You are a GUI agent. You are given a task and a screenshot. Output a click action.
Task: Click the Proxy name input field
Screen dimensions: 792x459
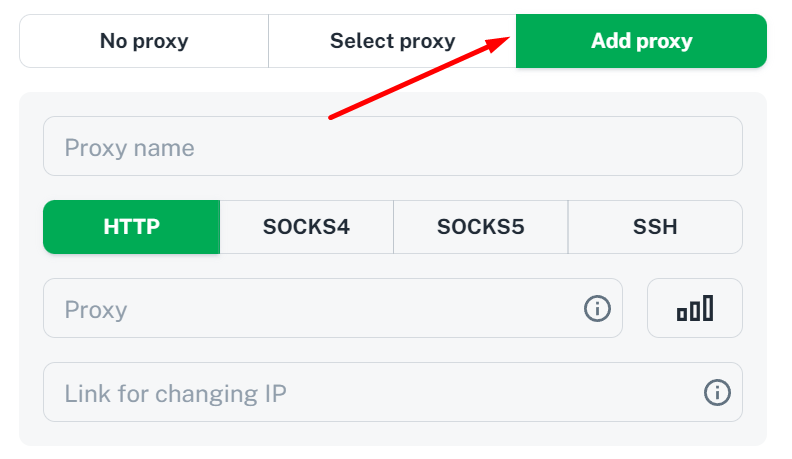393,146
